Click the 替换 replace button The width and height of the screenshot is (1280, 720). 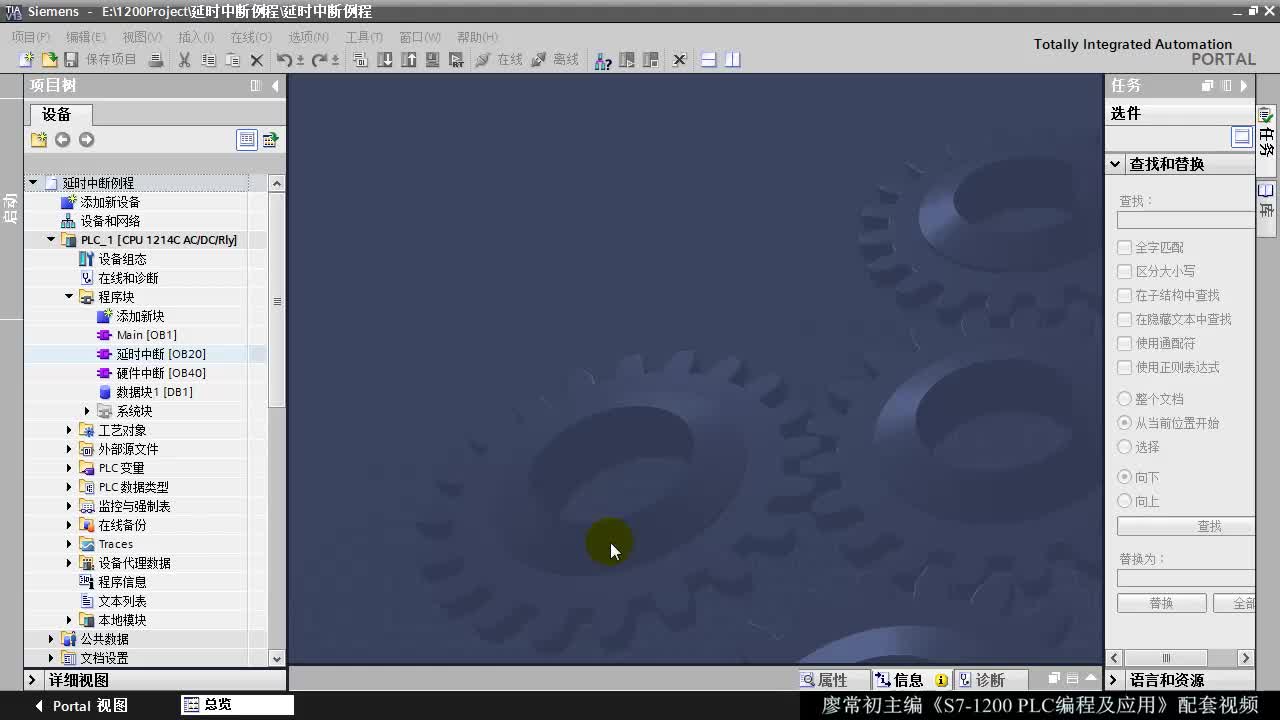[1161, 603]
